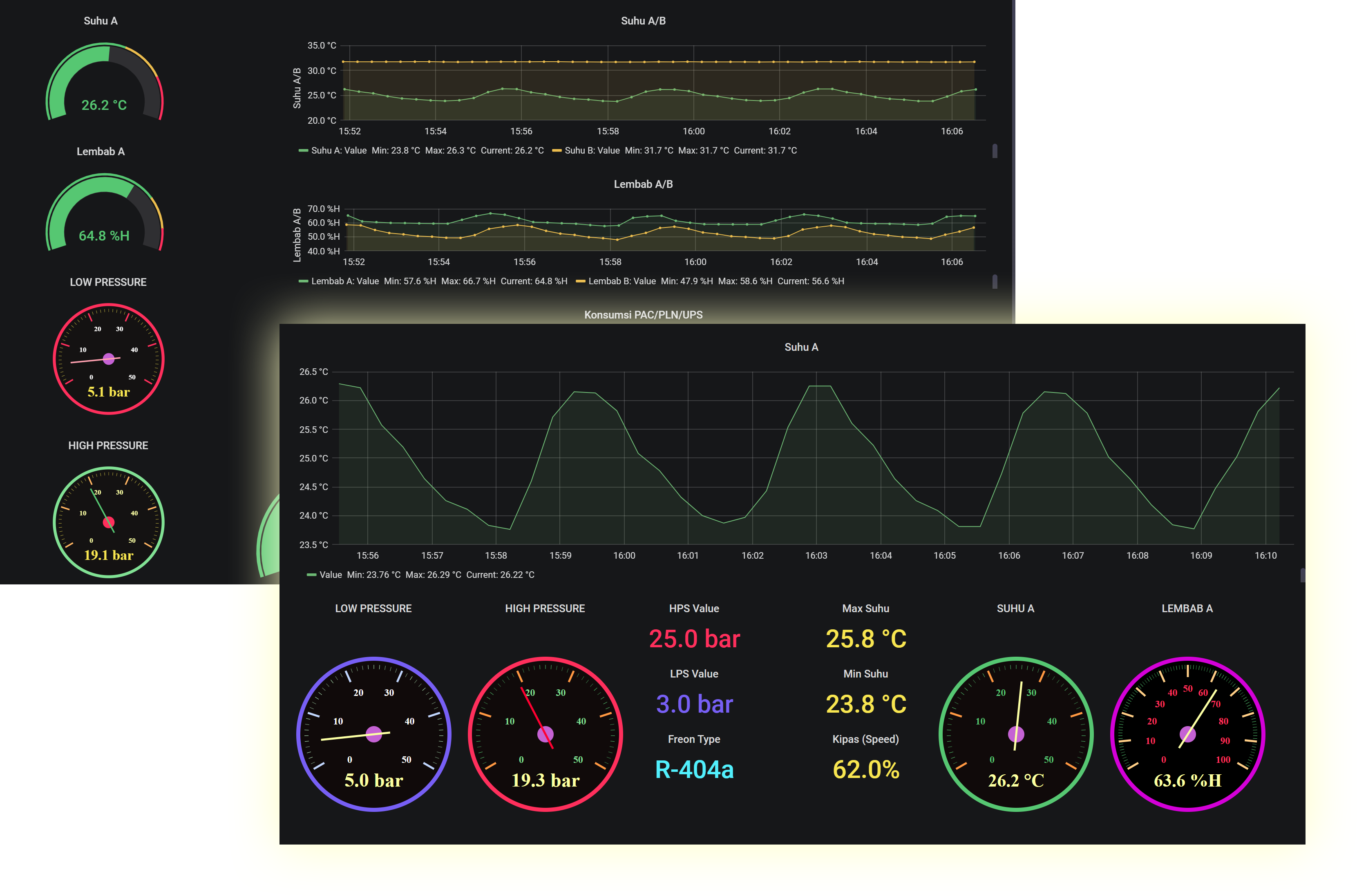
Task: Click the purple-ringed 5.0 bar gauge
Action: [x=374, y=734]
